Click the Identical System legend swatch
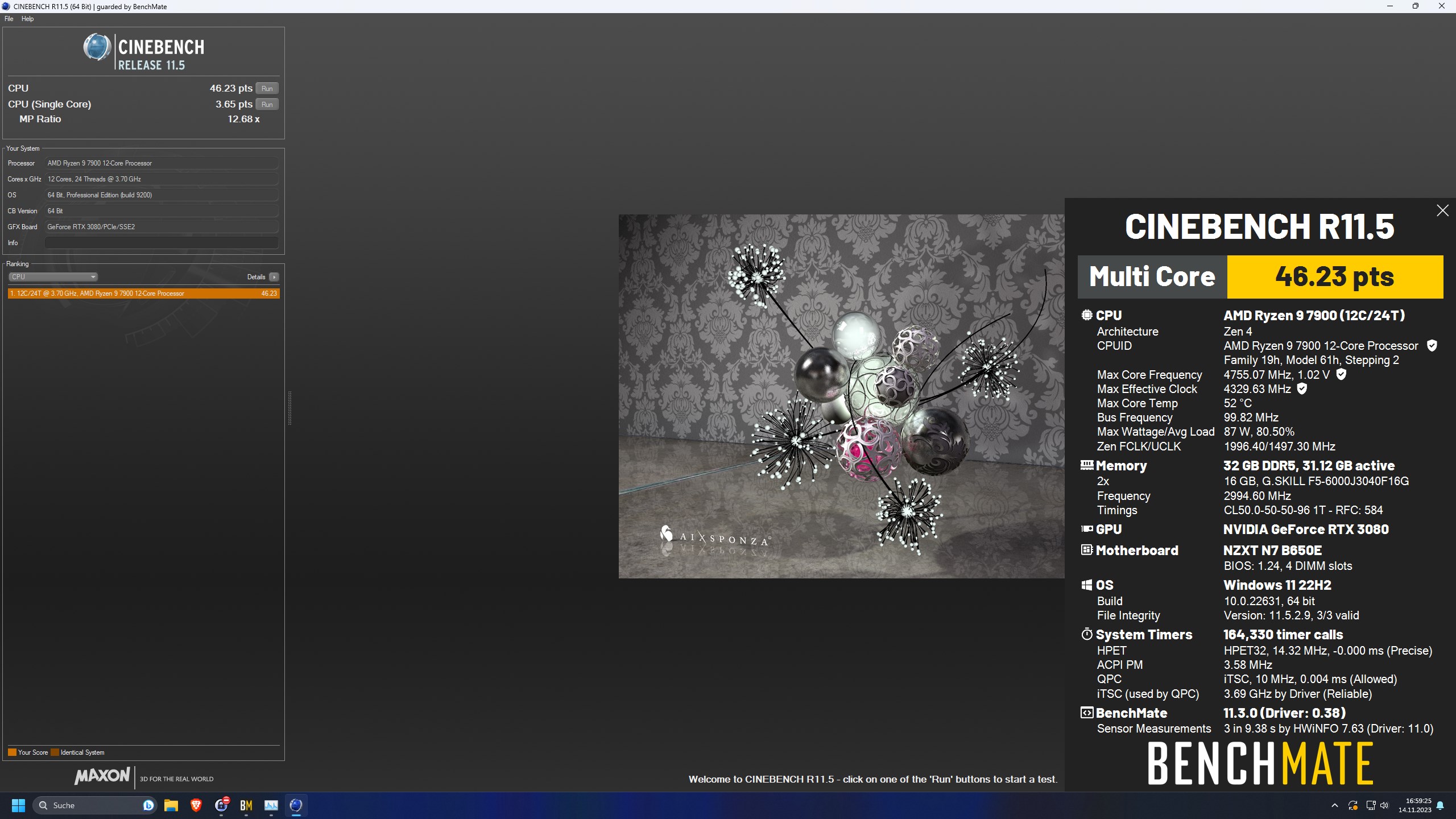Viewport: 1456px width, 819px height. (x=55, y=752)
